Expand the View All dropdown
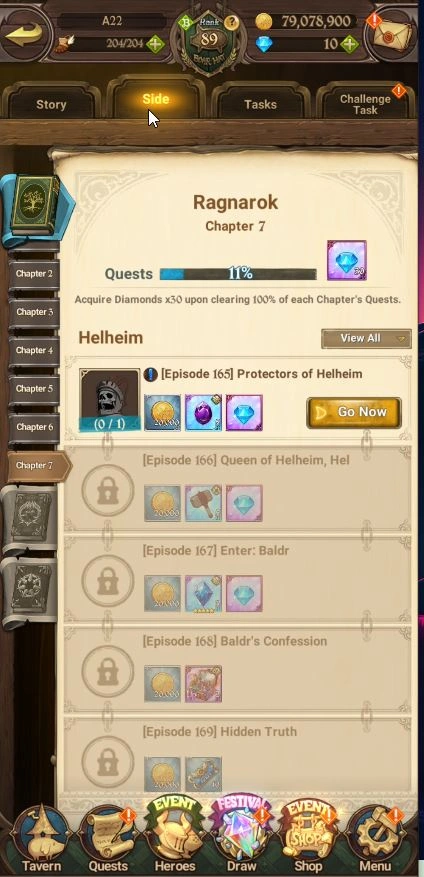The width and height of the screenshot is (424, 877). pyautogui.click(x=366, y=338)
